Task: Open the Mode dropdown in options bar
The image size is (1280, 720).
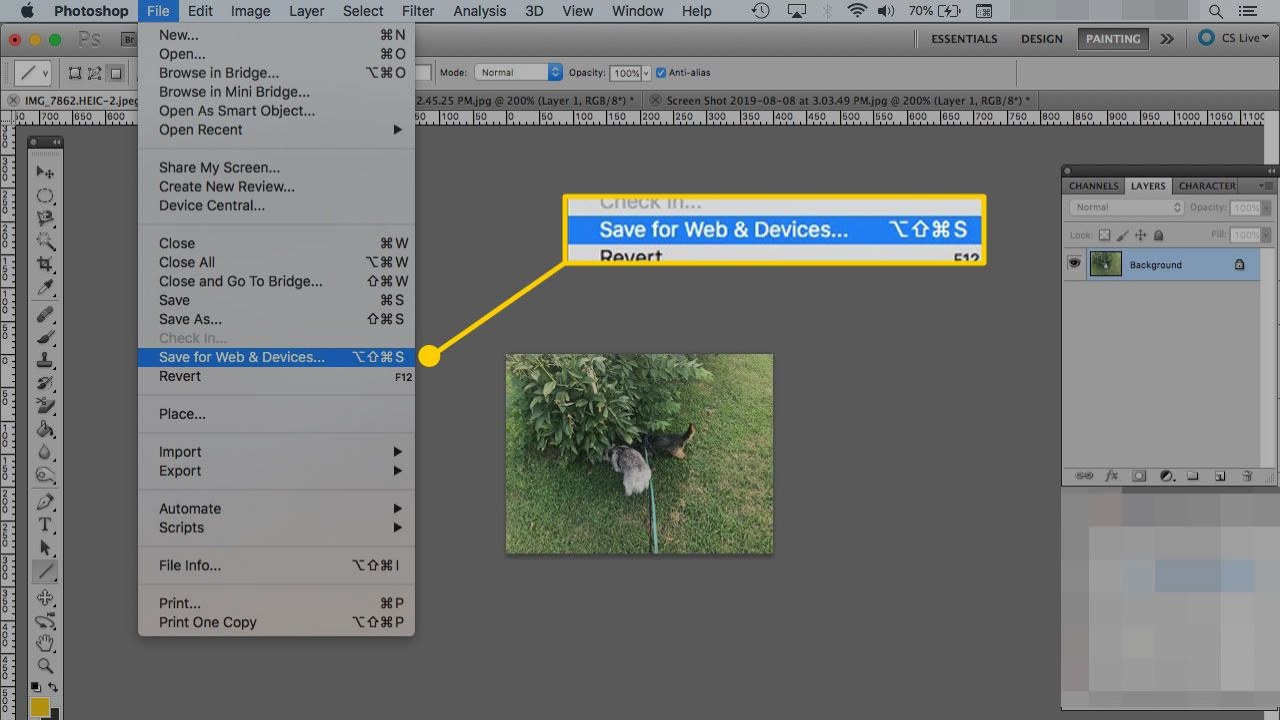Action: (516, 73)
